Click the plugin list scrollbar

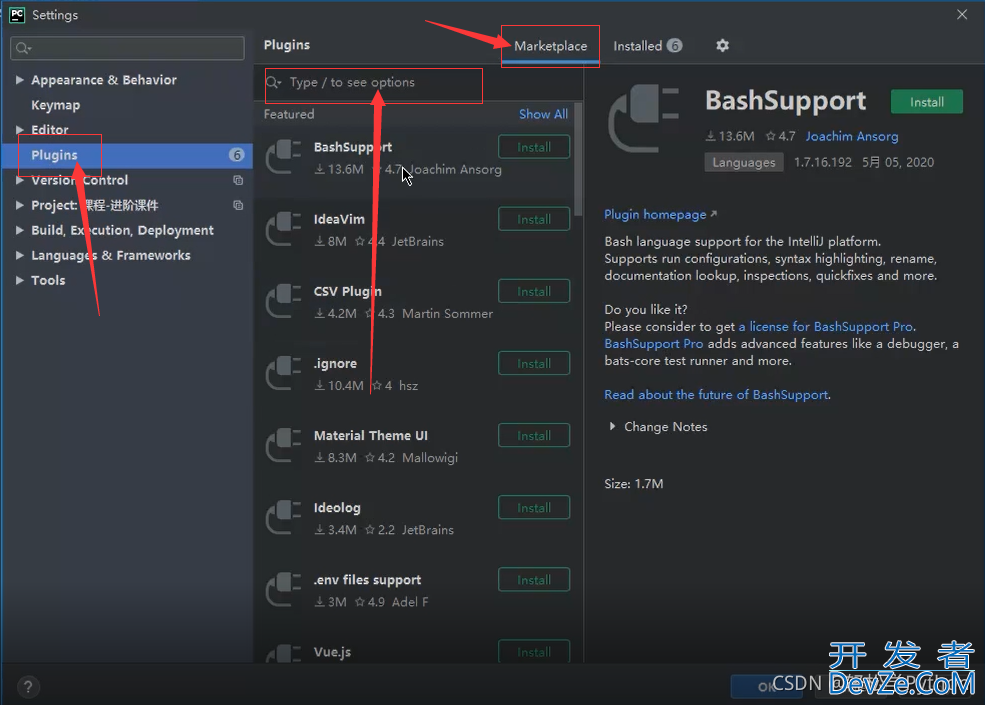579,160
